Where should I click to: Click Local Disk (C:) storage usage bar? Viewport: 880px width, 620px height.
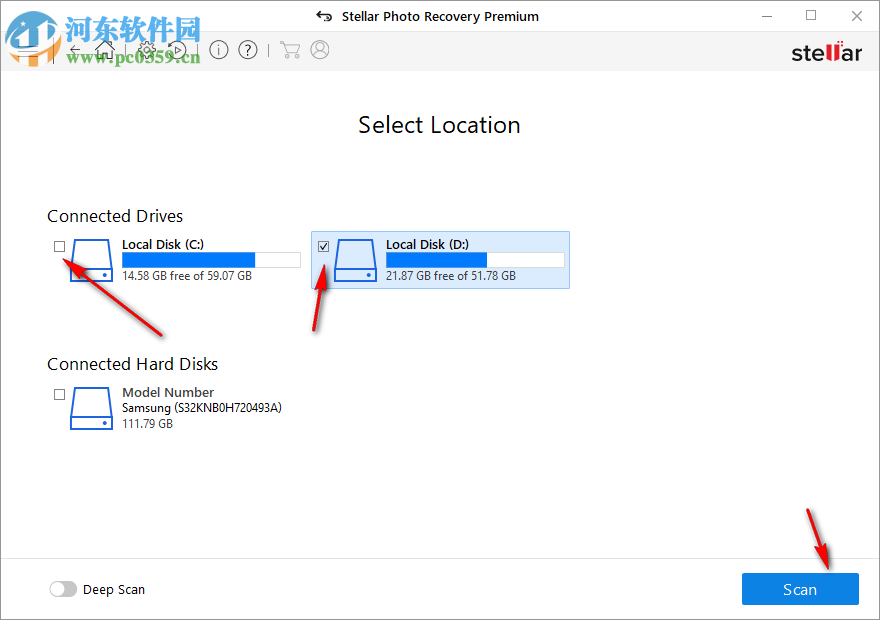click(210, 260)
